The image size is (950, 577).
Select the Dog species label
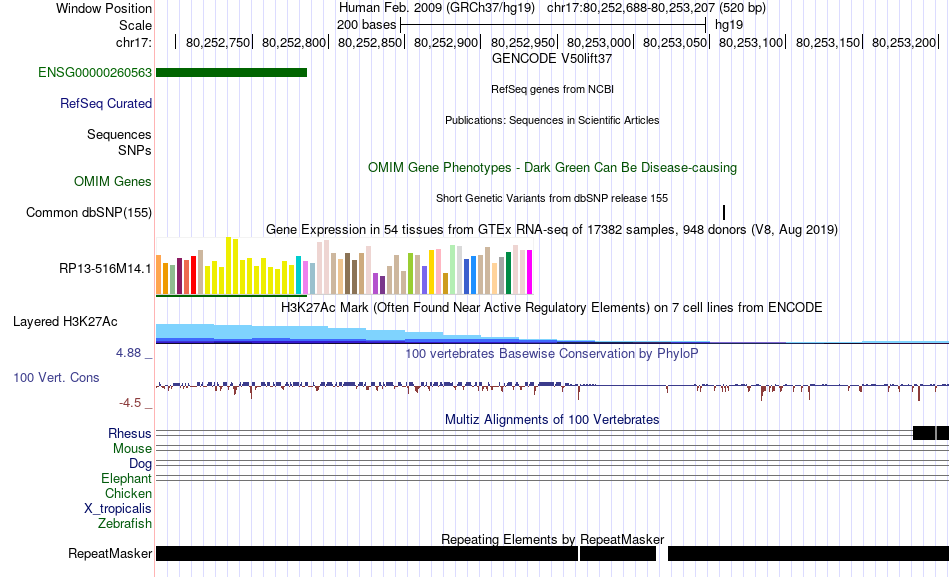pyautogui.click(x=141, y=464)
